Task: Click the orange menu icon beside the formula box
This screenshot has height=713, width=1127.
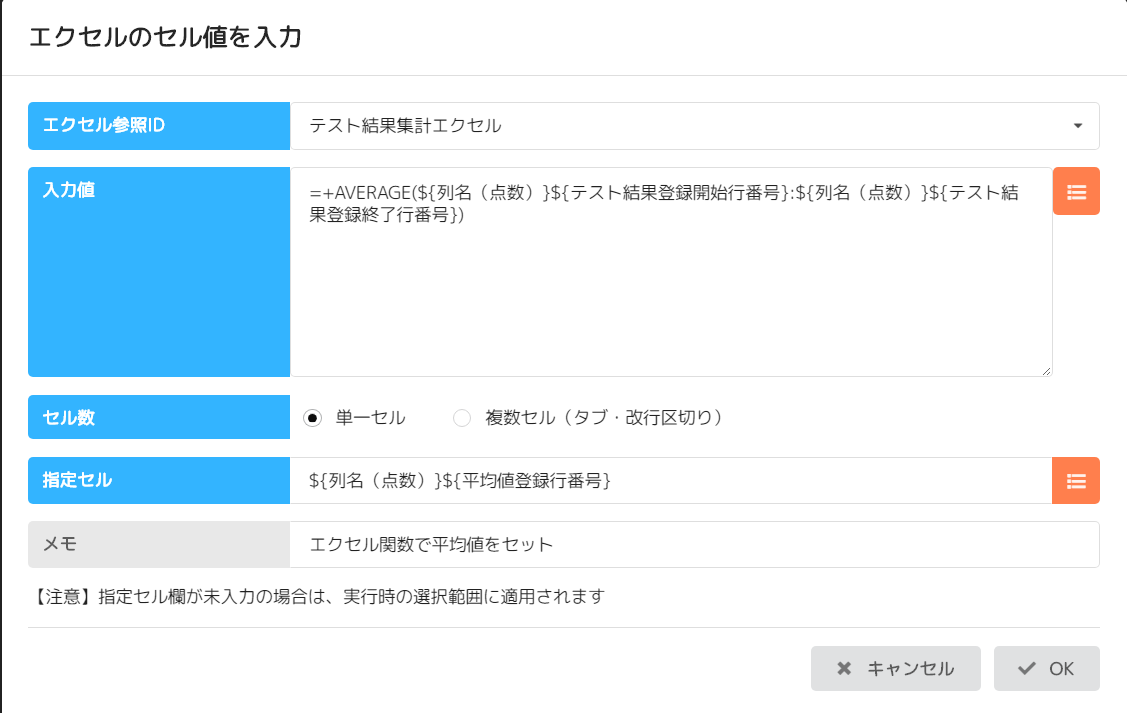Action: tap(1076, 191)
